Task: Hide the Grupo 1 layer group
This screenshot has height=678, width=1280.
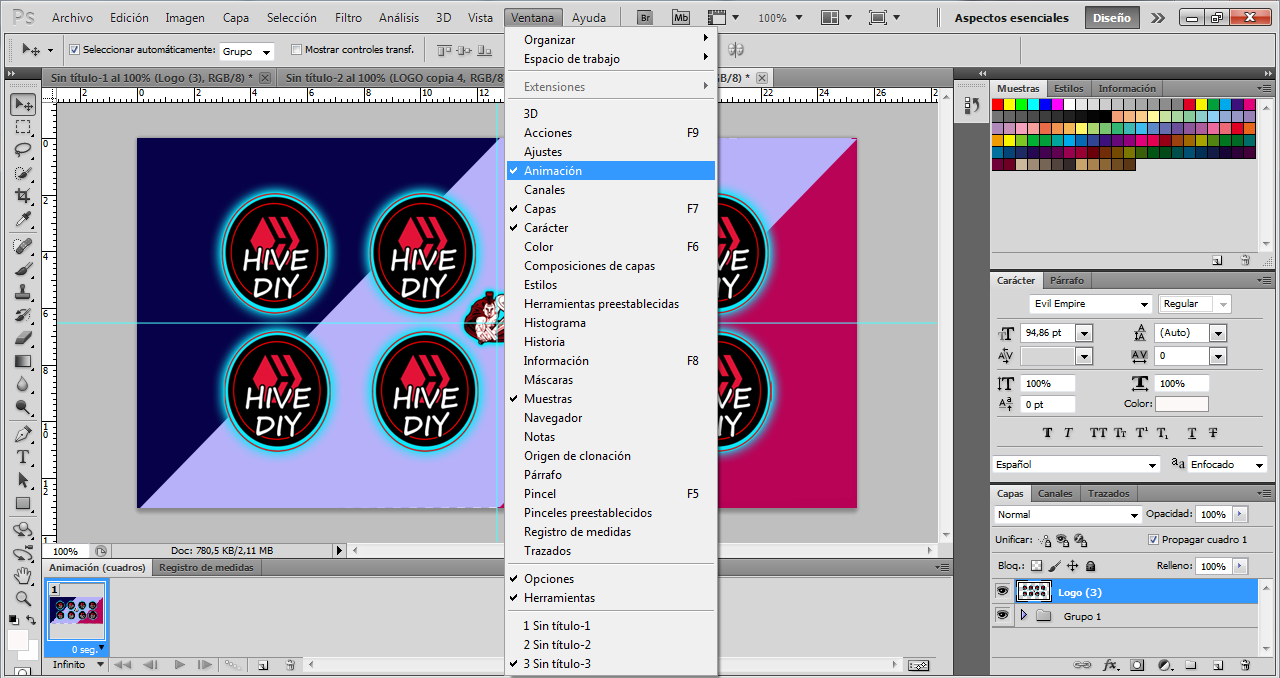Action: [1002, 616]
